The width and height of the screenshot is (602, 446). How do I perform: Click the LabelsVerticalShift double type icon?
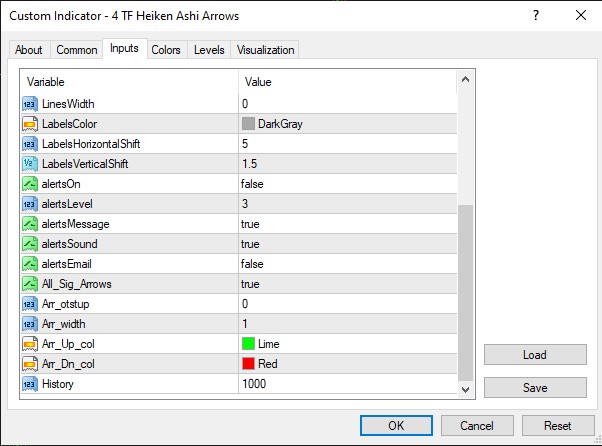(30, 164)
